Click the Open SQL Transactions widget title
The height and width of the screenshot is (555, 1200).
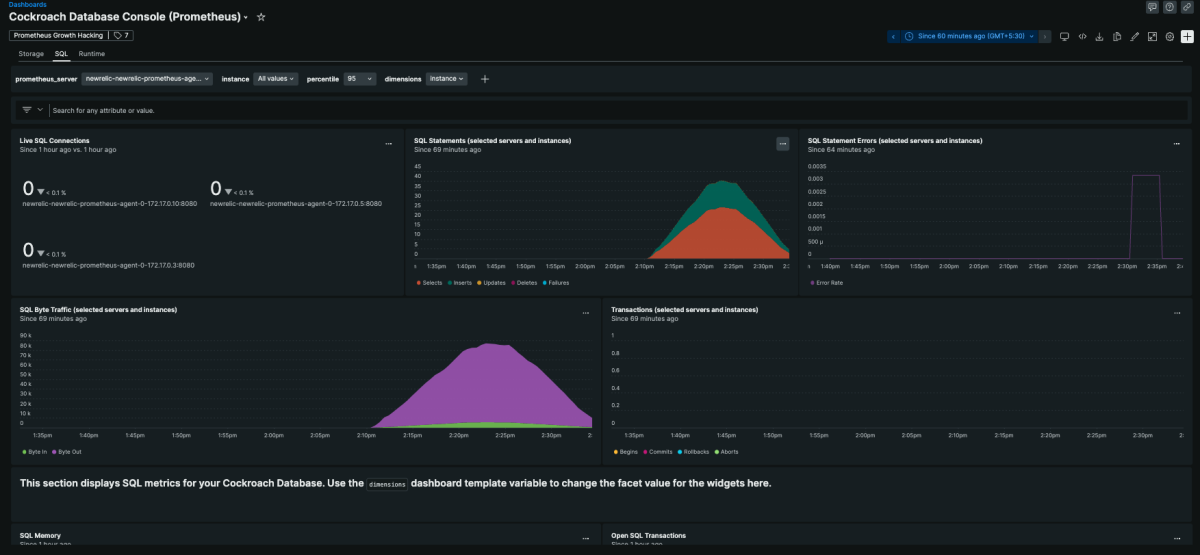(649, 536)
